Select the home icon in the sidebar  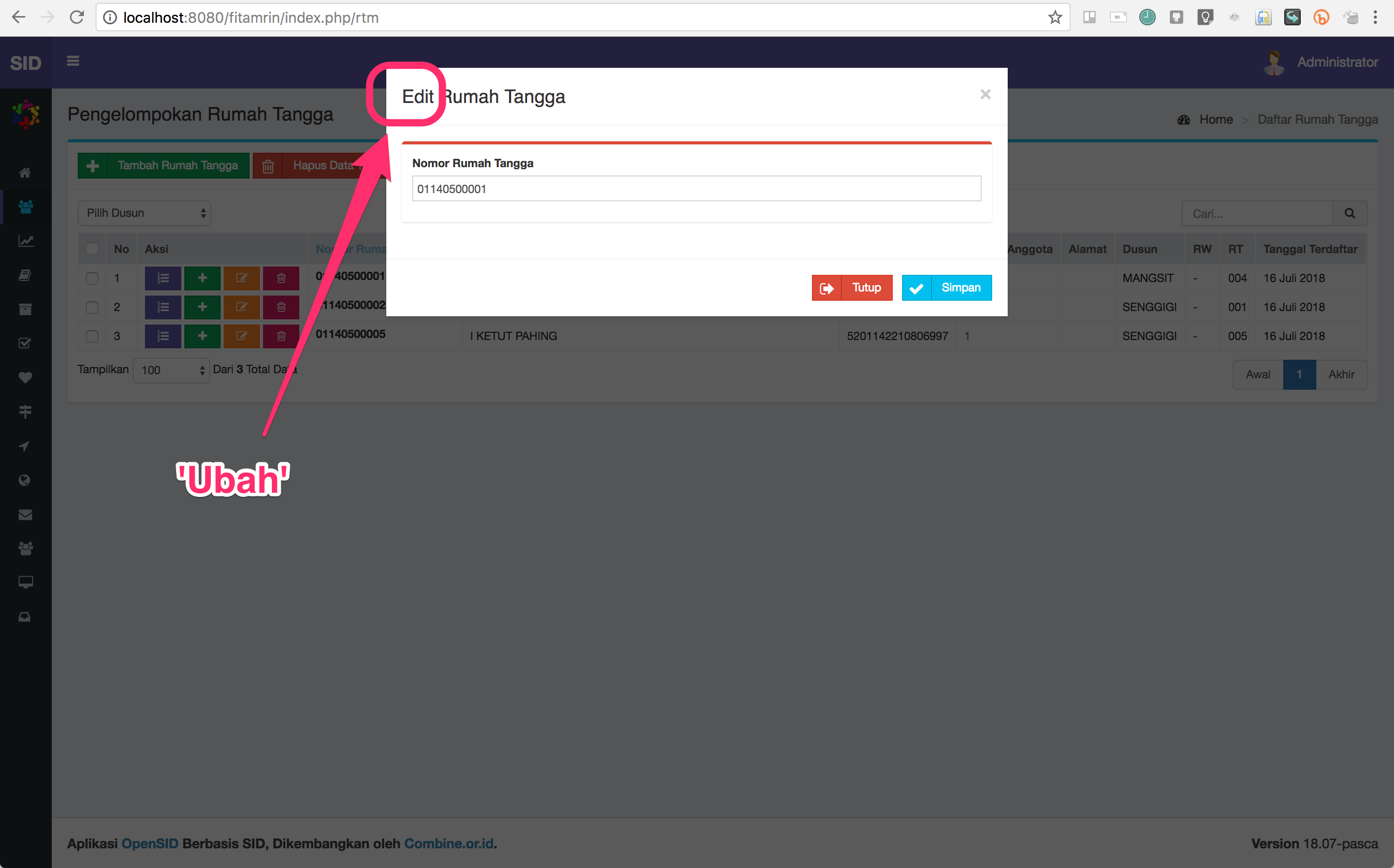[25, 172]
